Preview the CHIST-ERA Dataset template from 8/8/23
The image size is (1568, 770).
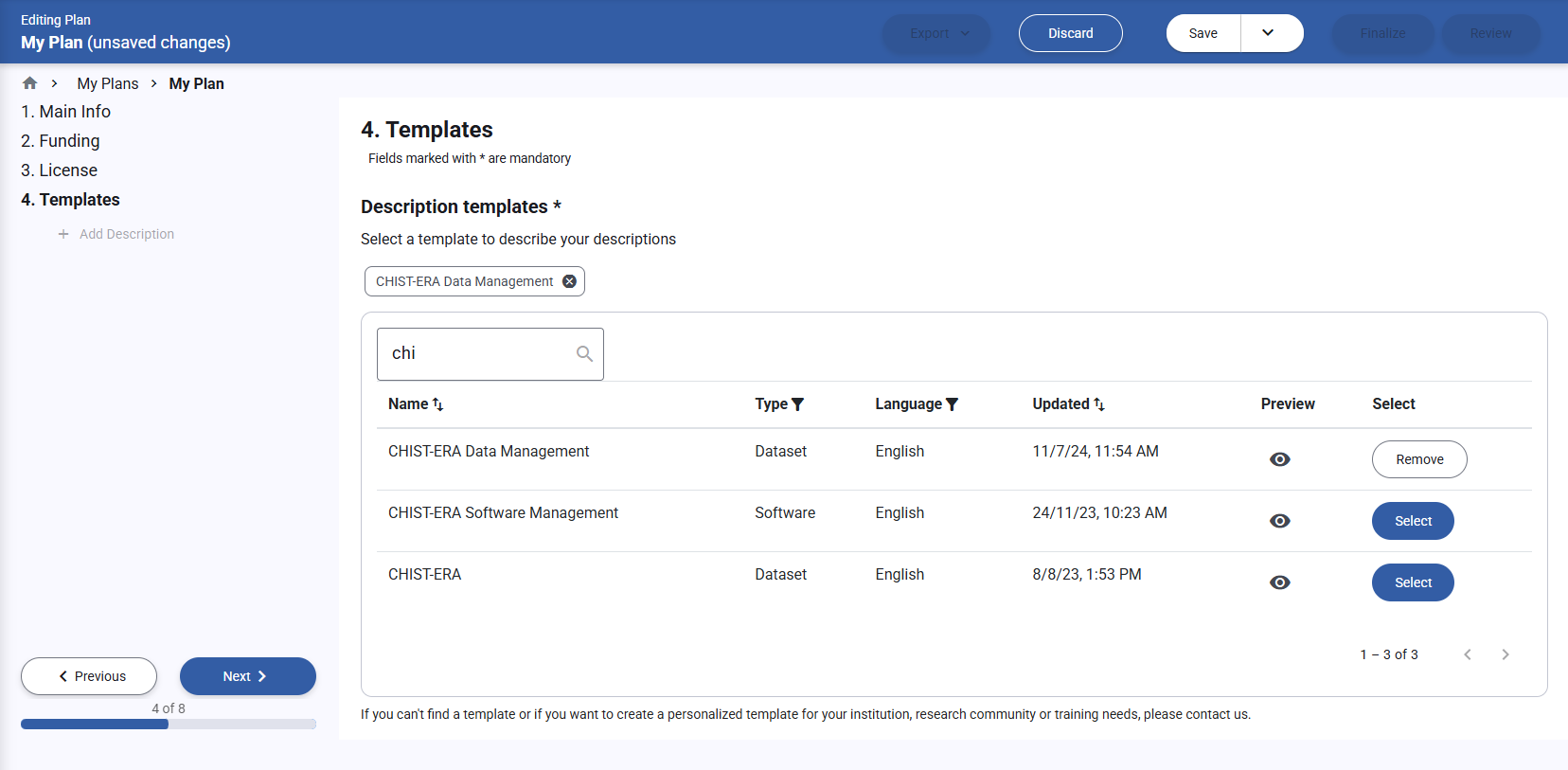(x=1279, y=582)
